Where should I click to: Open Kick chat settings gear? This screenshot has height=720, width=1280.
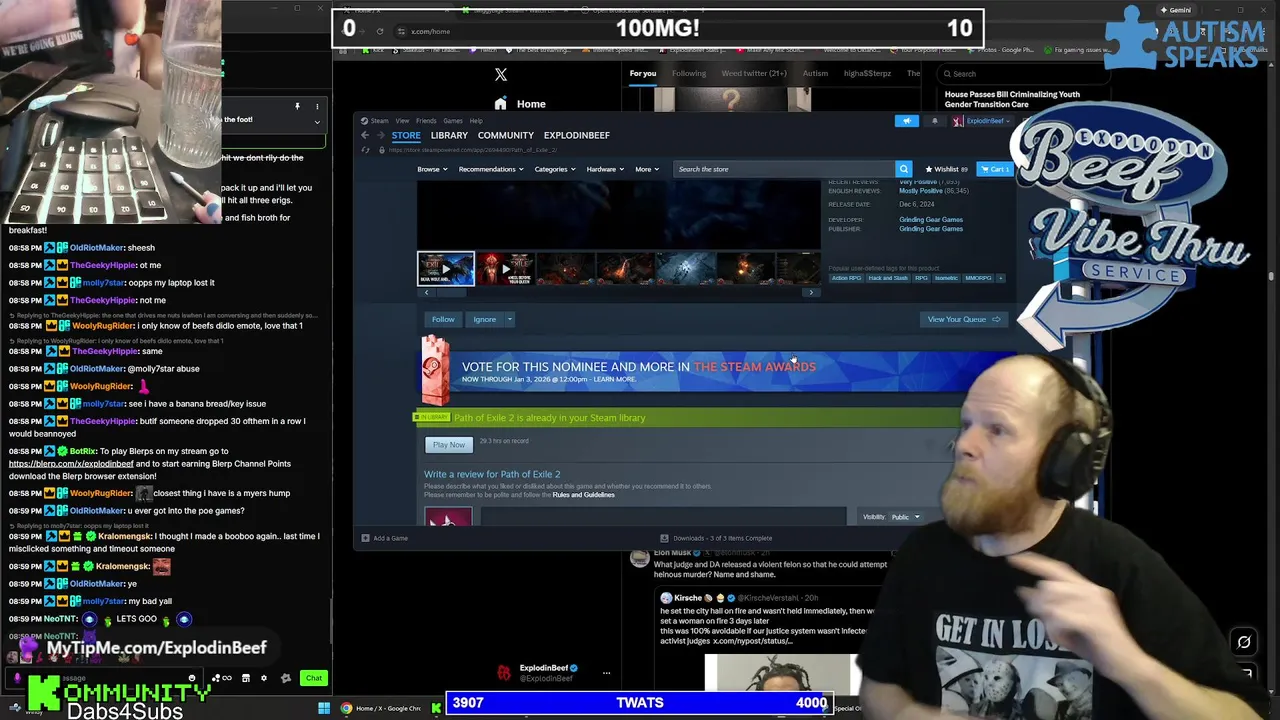264,678
